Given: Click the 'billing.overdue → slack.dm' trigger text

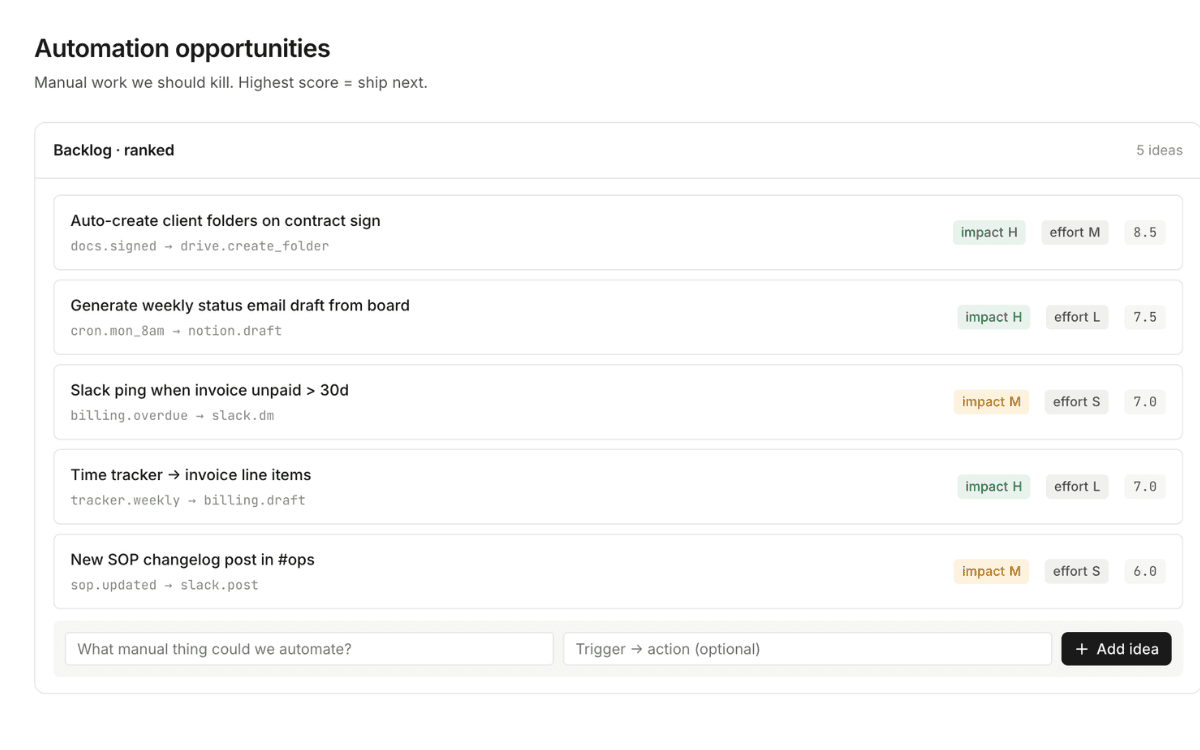Looking at the screenshot, I should click(172, 416).
